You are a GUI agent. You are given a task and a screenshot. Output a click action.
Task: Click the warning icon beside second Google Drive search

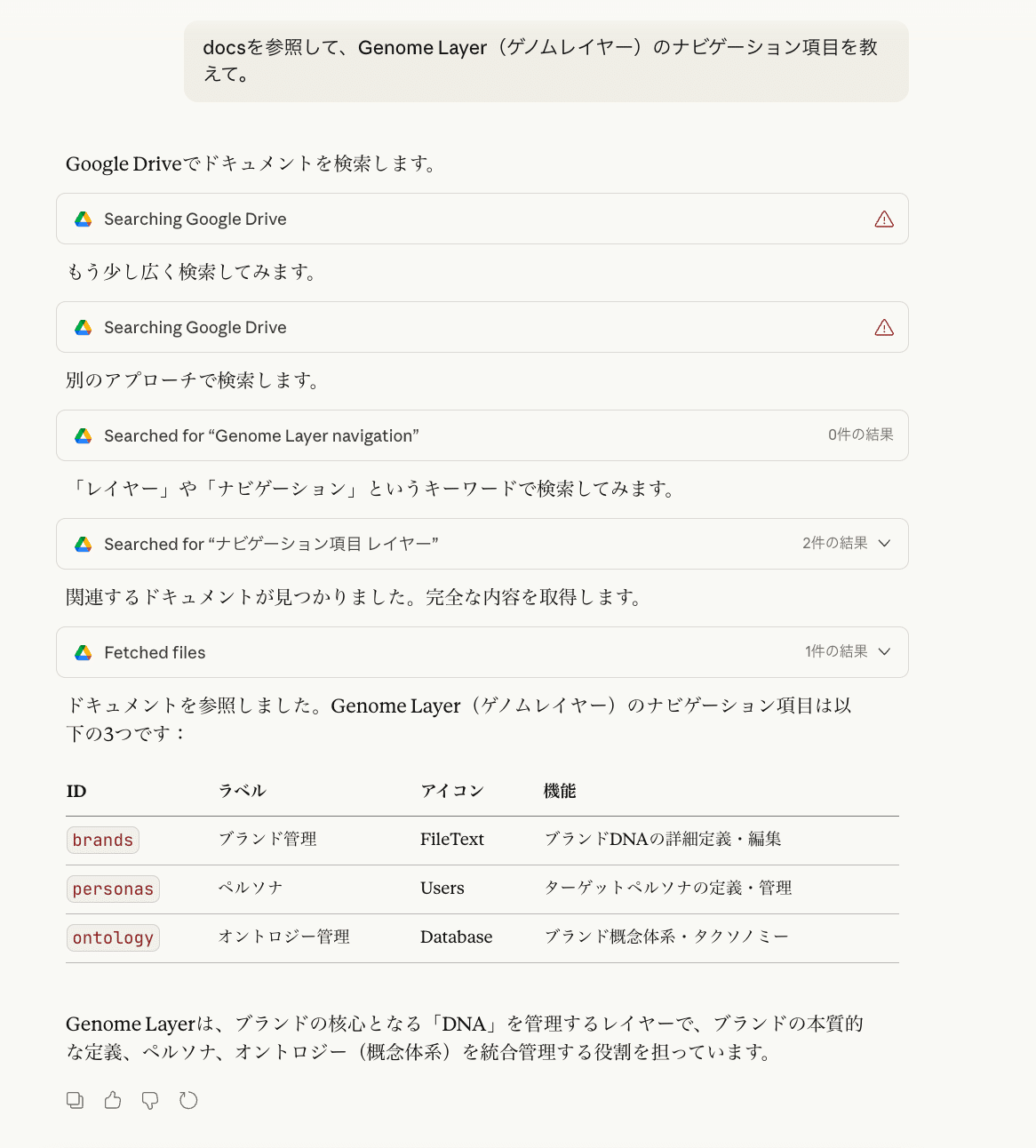click(x=884, y=327)
